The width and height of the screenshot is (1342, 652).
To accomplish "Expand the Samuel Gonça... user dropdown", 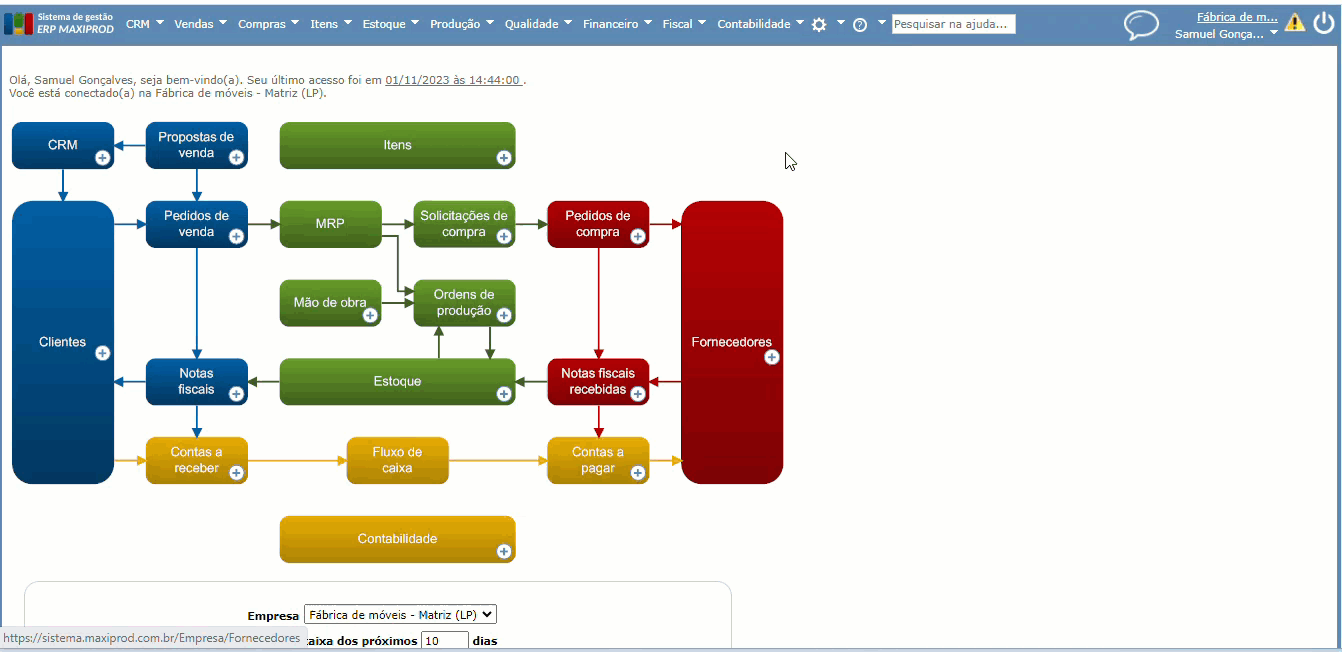I will coord(1226,33).
